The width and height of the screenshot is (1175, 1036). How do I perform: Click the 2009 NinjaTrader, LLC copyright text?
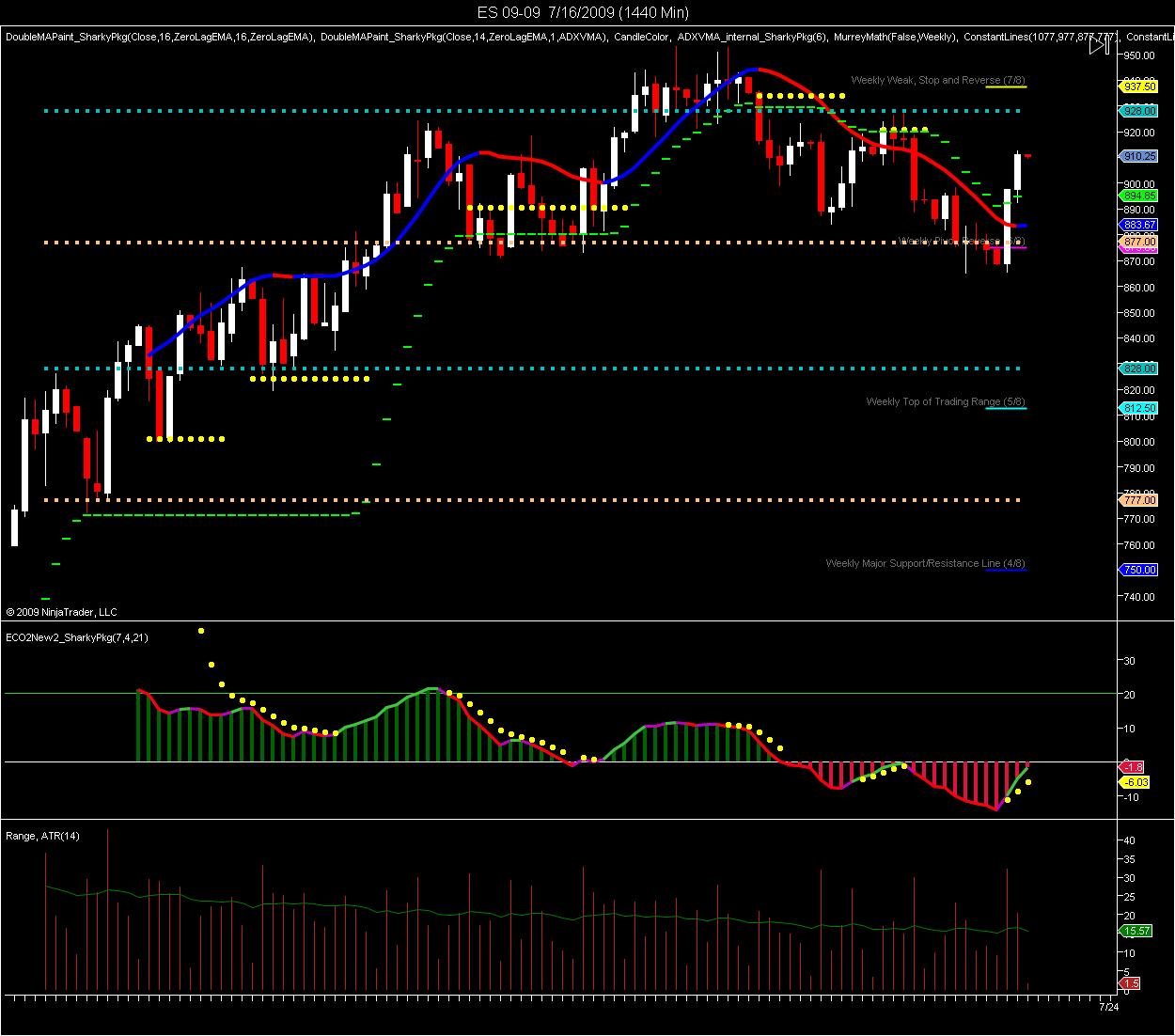(61, 612)
